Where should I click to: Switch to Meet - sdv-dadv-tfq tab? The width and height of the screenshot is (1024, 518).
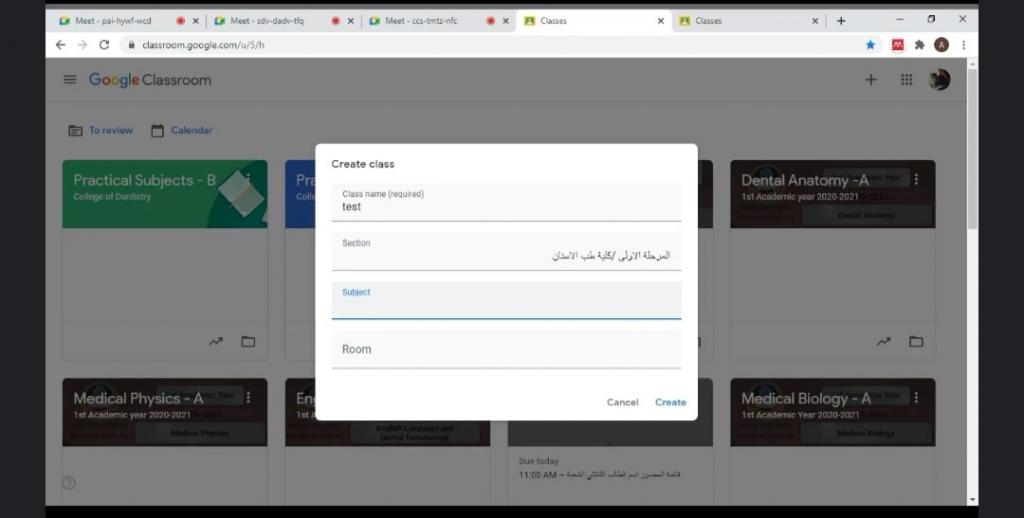(266, 20)
